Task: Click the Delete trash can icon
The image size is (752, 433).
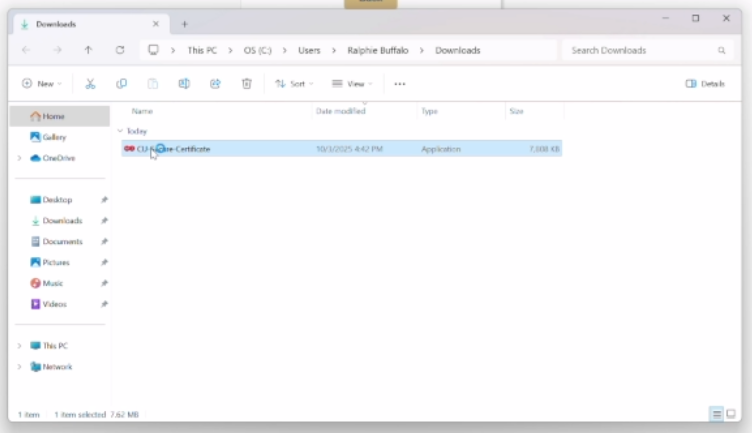Action: coord(246,84)
